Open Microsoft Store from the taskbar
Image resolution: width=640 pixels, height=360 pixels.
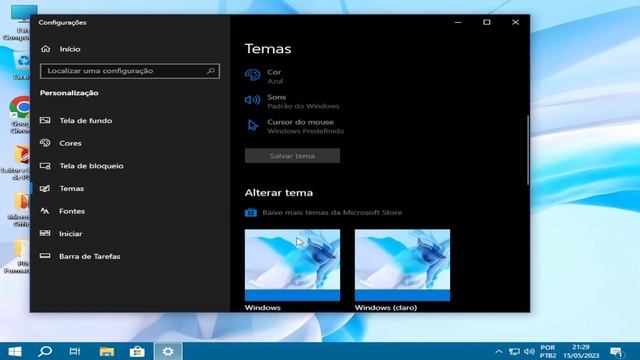[137, 351]
